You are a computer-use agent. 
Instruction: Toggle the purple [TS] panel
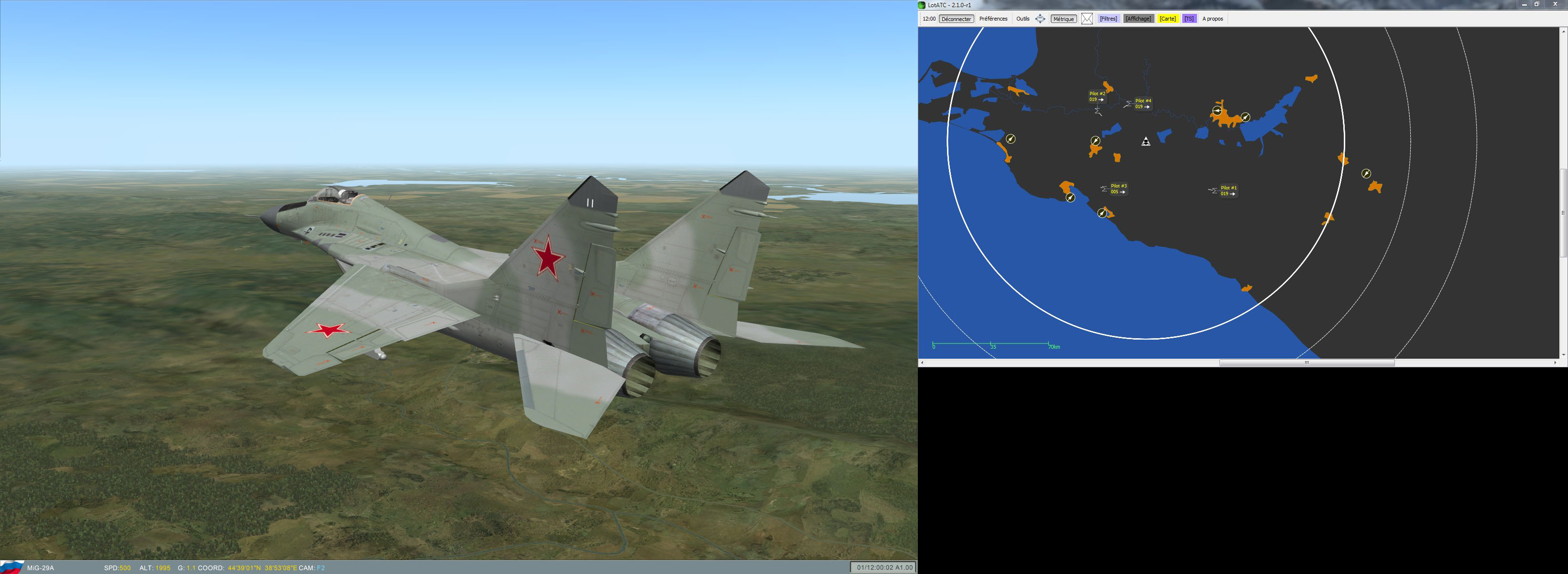tap(1189, 19)
